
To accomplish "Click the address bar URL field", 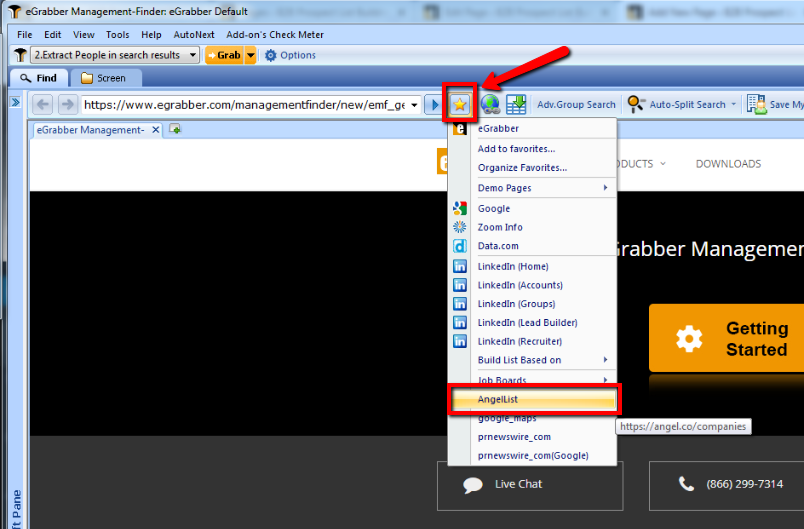I will coord(245,105).
